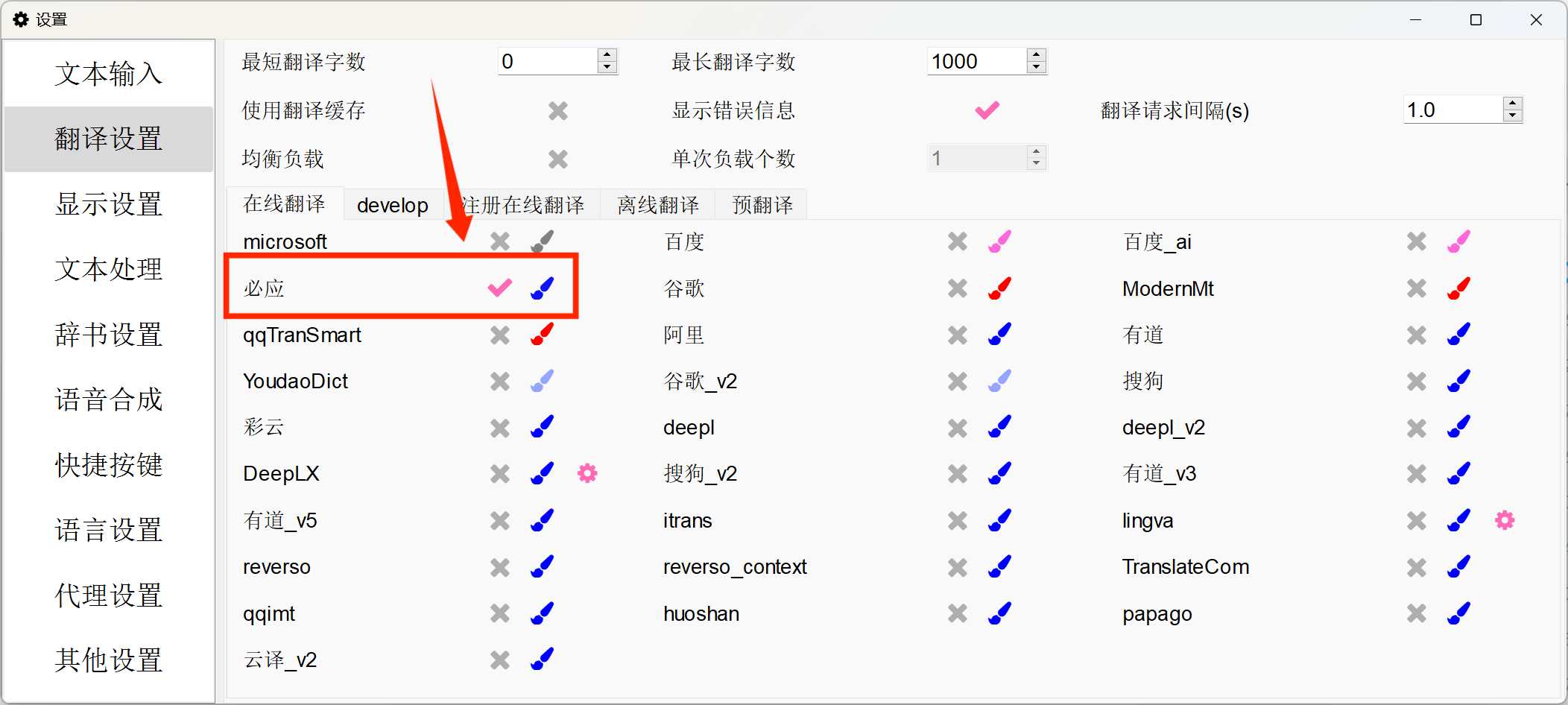
Task: Enable the deepl_v2 translator
Action: (x=1417, y=428)
